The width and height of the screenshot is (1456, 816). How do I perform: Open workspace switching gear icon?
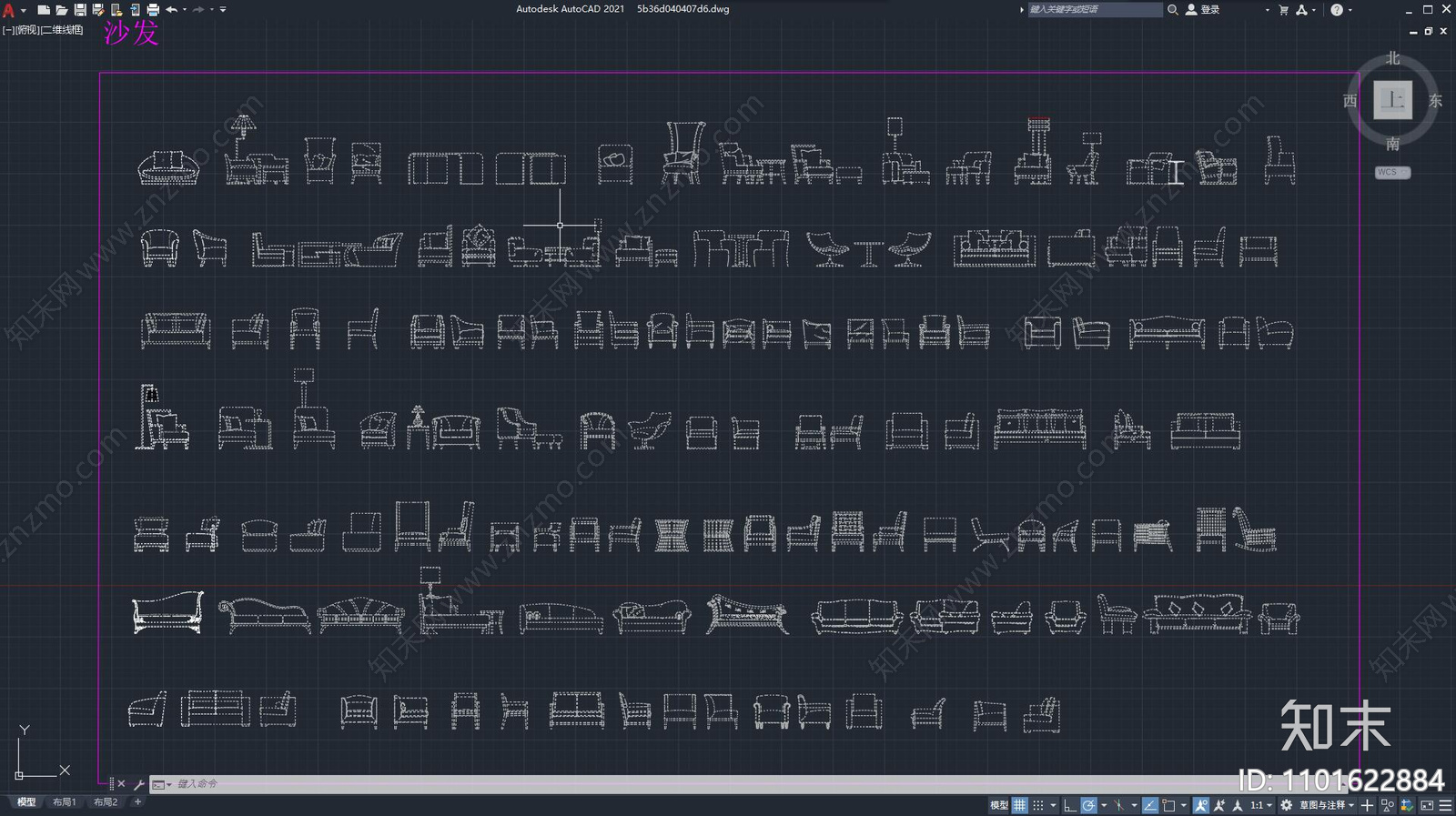click(1286, 805)
